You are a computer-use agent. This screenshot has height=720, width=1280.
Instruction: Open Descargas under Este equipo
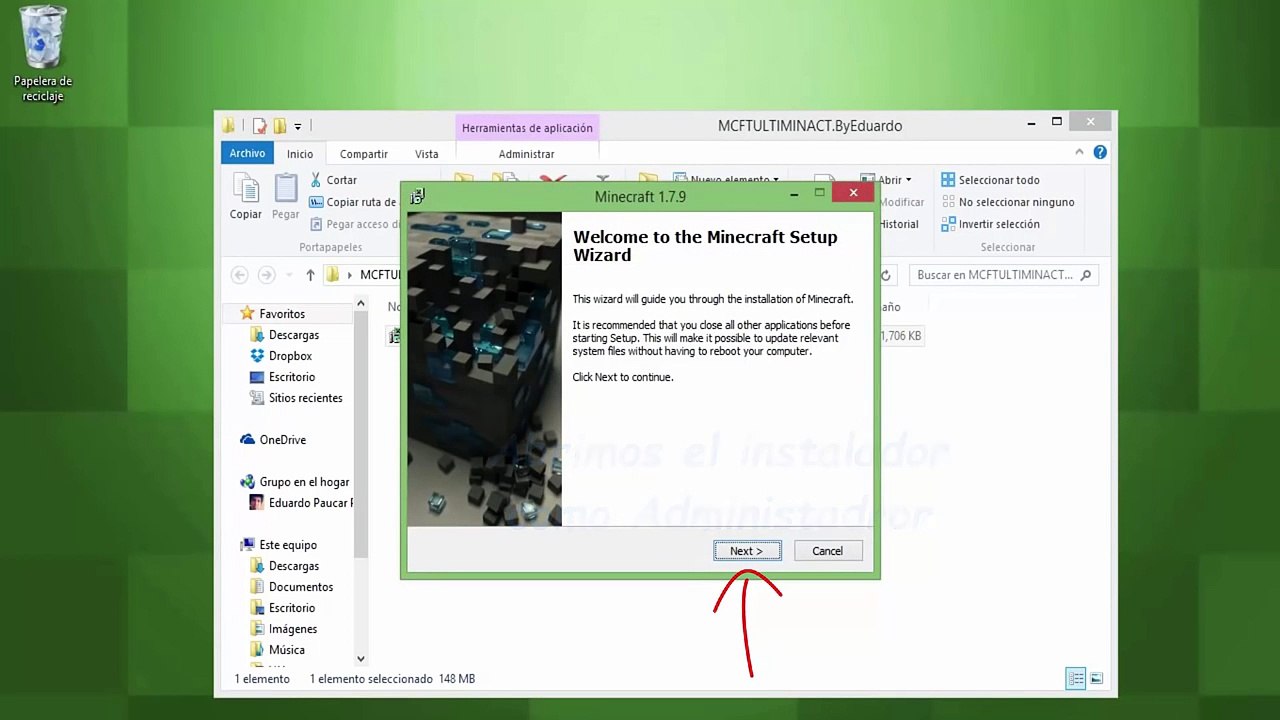[x=294, y=566]
